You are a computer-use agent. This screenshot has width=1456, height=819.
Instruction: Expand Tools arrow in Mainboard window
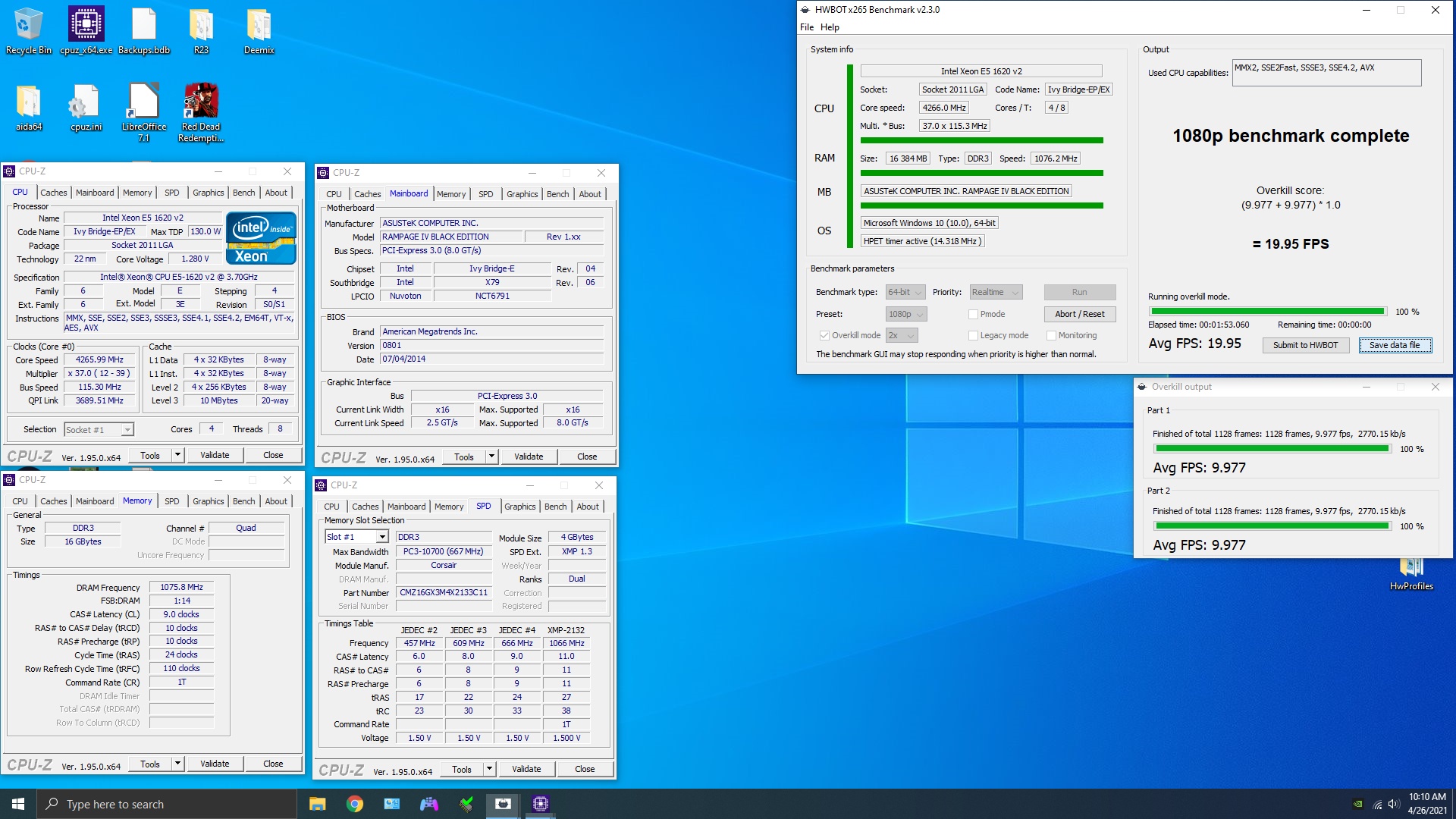491,457
